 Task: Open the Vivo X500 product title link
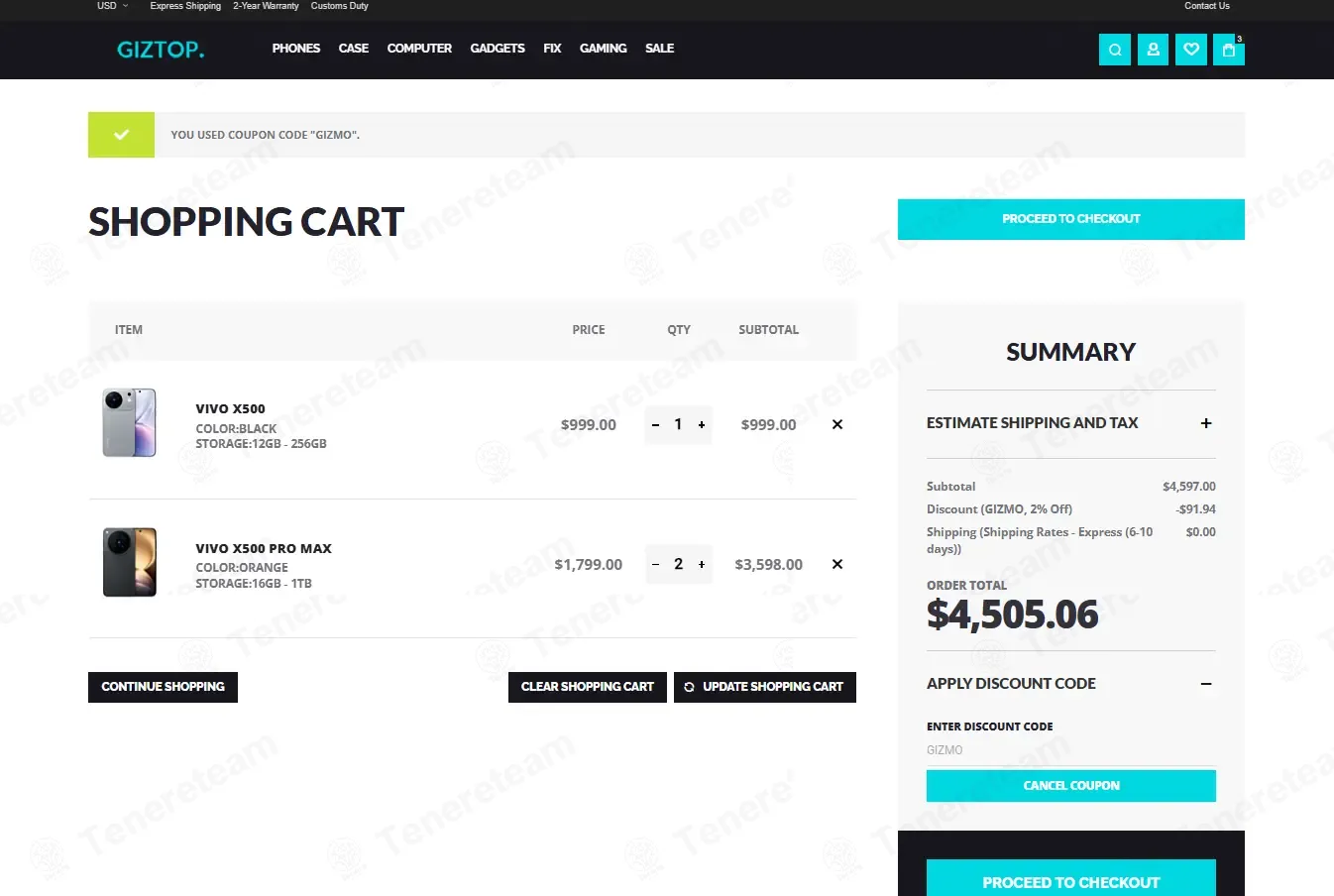pos(230,408)
